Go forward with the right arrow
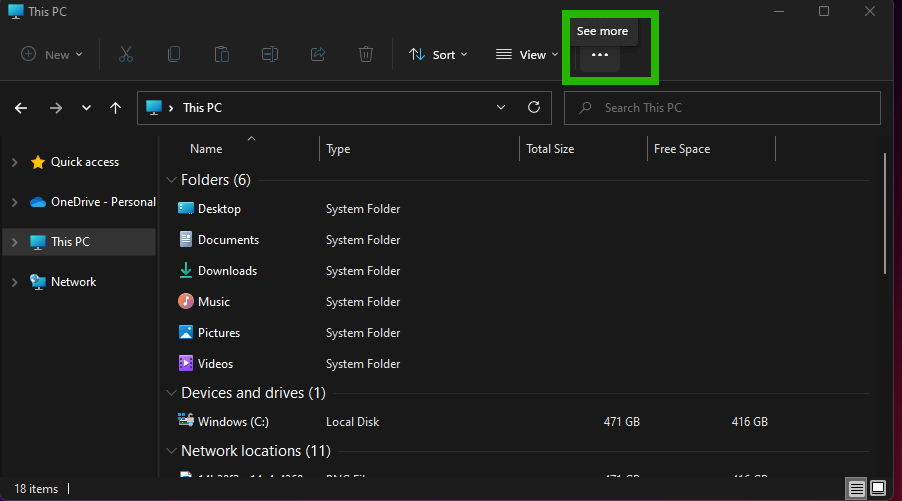This screenshot has width=902, height=501. 56,108
